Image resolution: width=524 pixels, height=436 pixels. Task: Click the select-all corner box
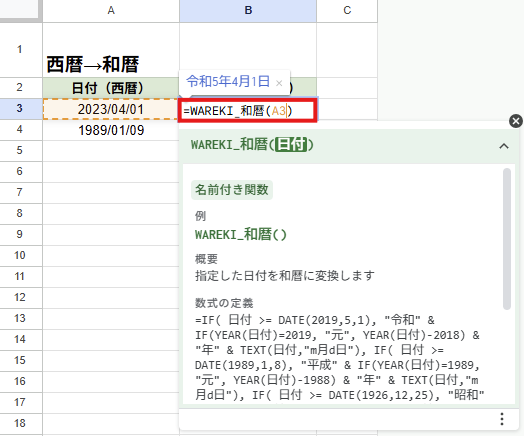(x=20, y=10)
